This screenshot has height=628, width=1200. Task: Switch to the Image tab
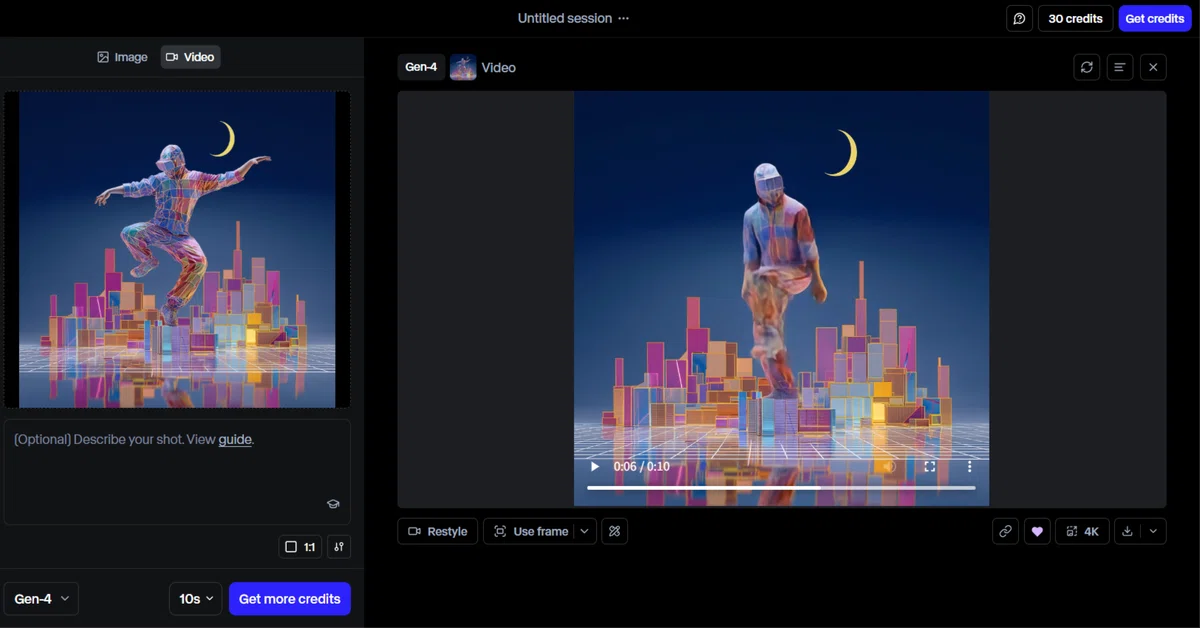tap(122, 57)
